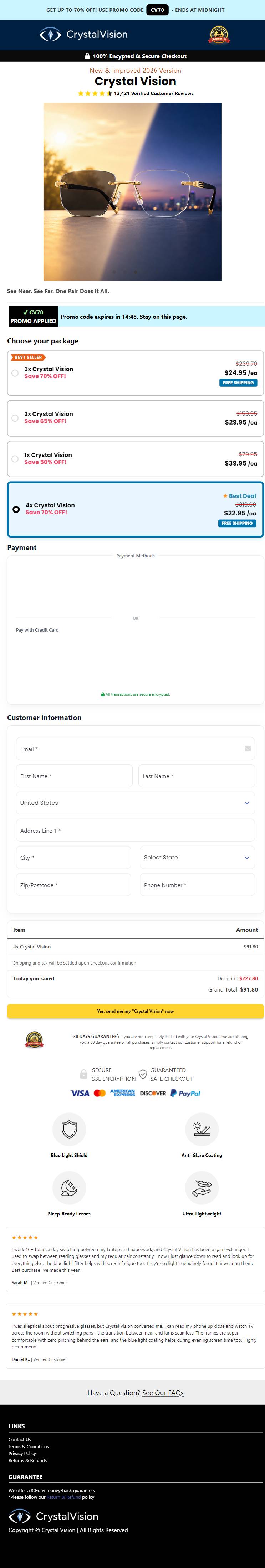Click the 'Pay with Credit Card' text
This screenshot has width=265, height=1568.
click(37, 630)
